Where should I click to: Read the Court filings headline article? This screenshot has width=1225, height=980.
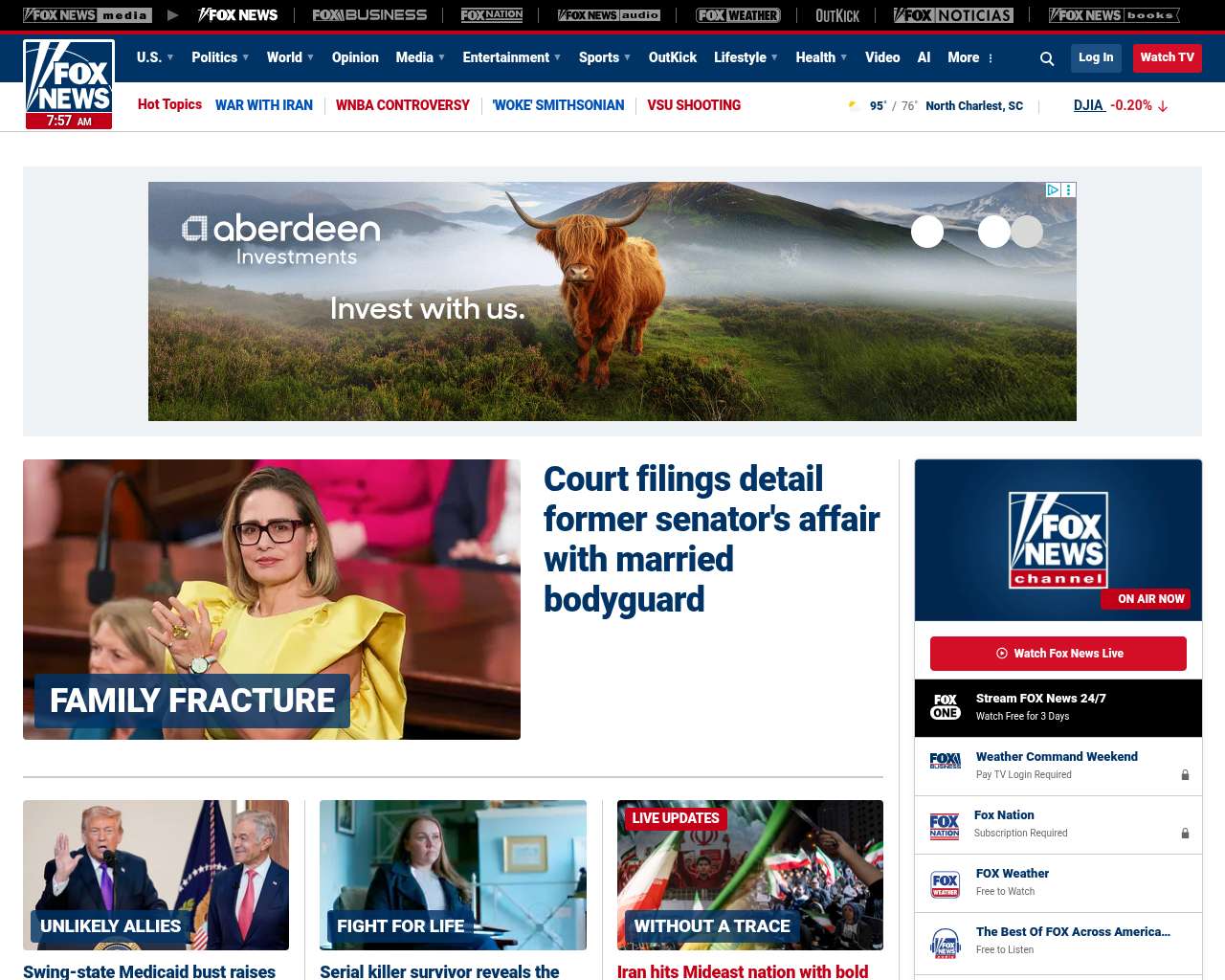(x=712, y=539)
